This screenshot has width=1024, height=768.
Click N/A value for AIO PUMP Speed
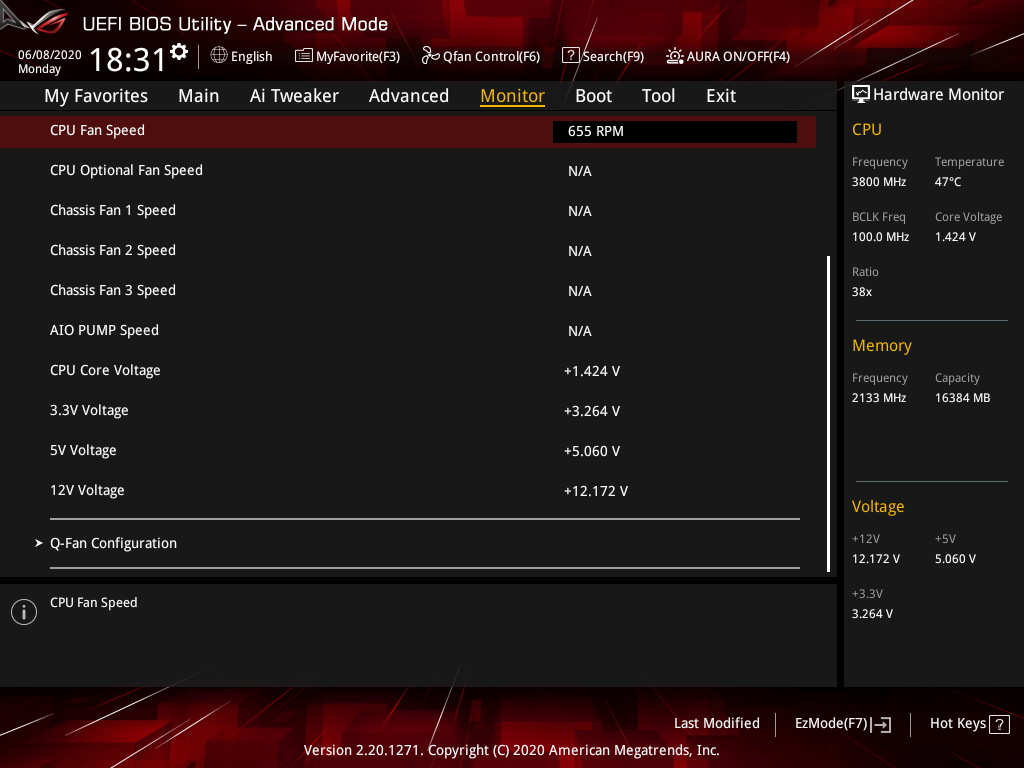(580, 331)
